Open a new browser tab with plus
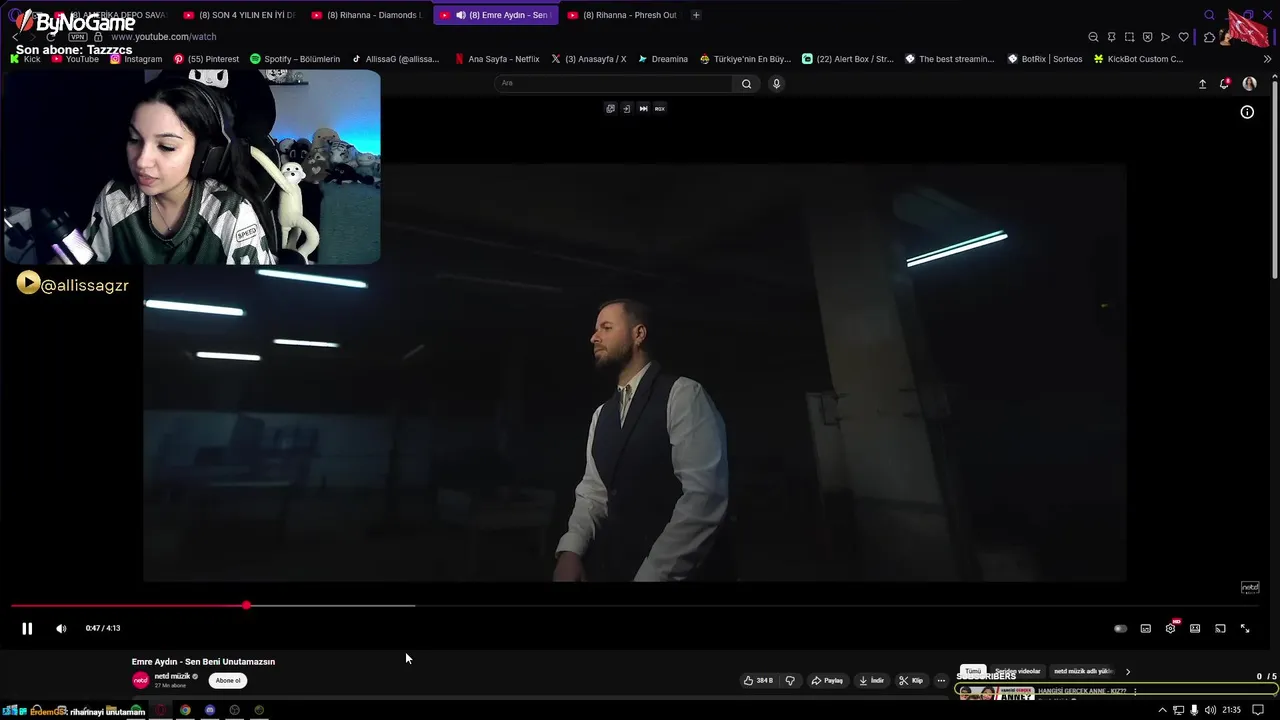This screenshot has width=1280, height=720. (696, 15)
